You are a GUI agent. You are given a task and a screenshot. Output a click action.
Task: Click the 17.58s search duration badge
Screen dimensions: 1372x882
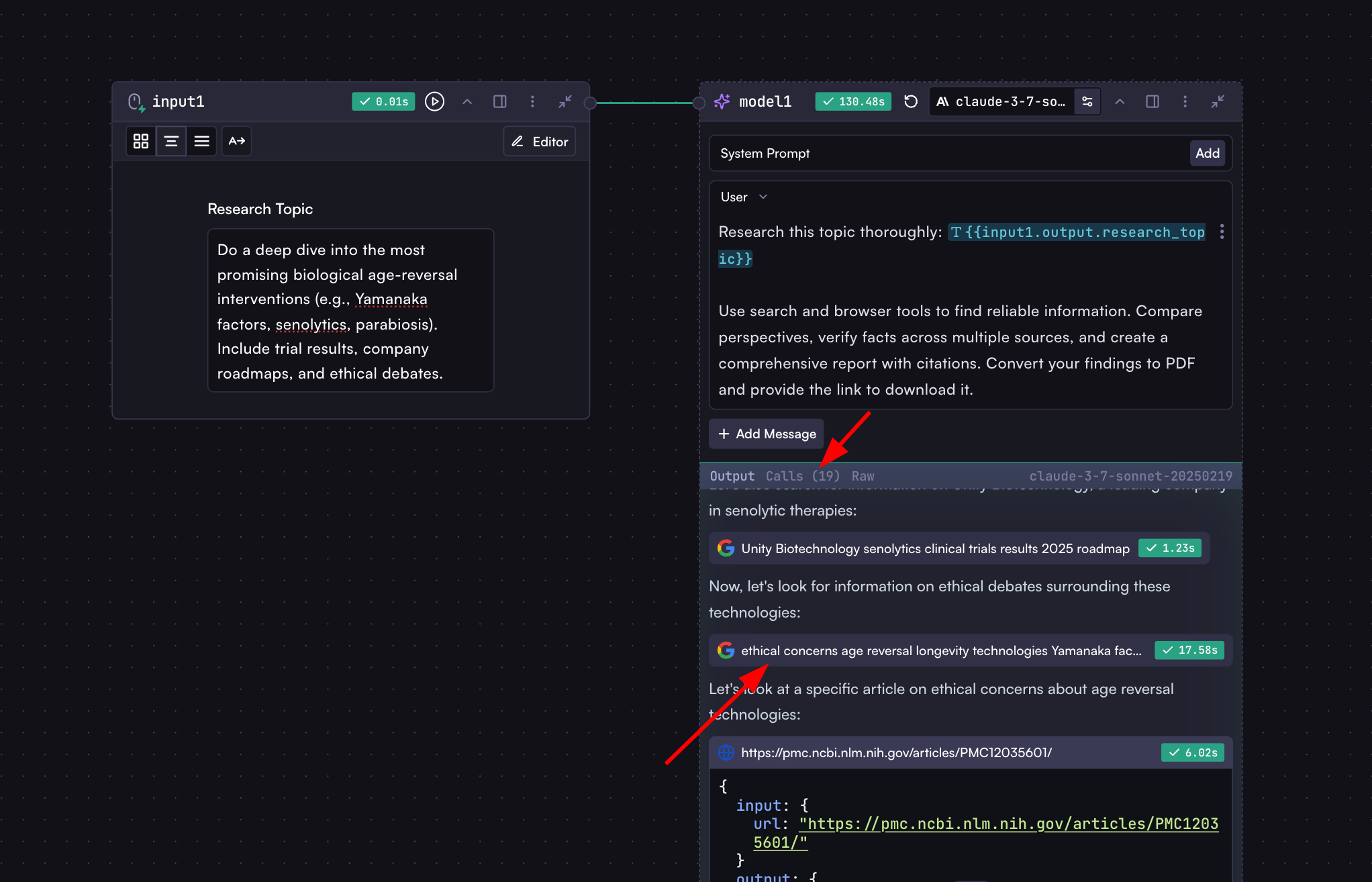coord(1189,650)
